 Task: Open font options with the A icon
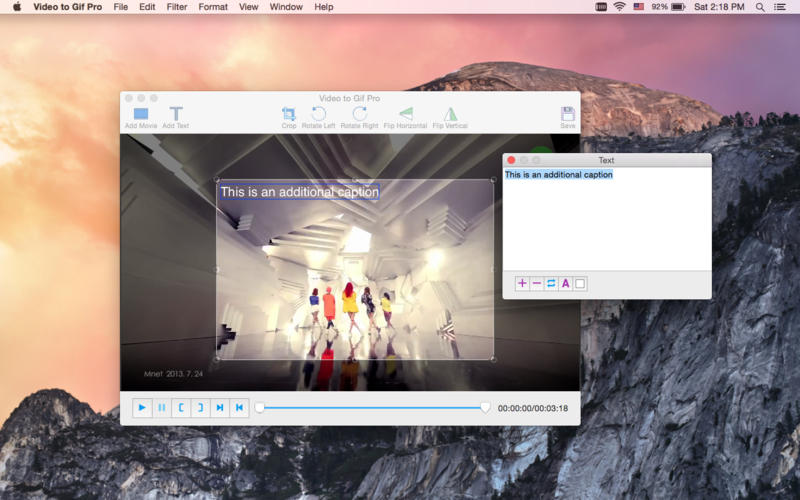[566, 283]
